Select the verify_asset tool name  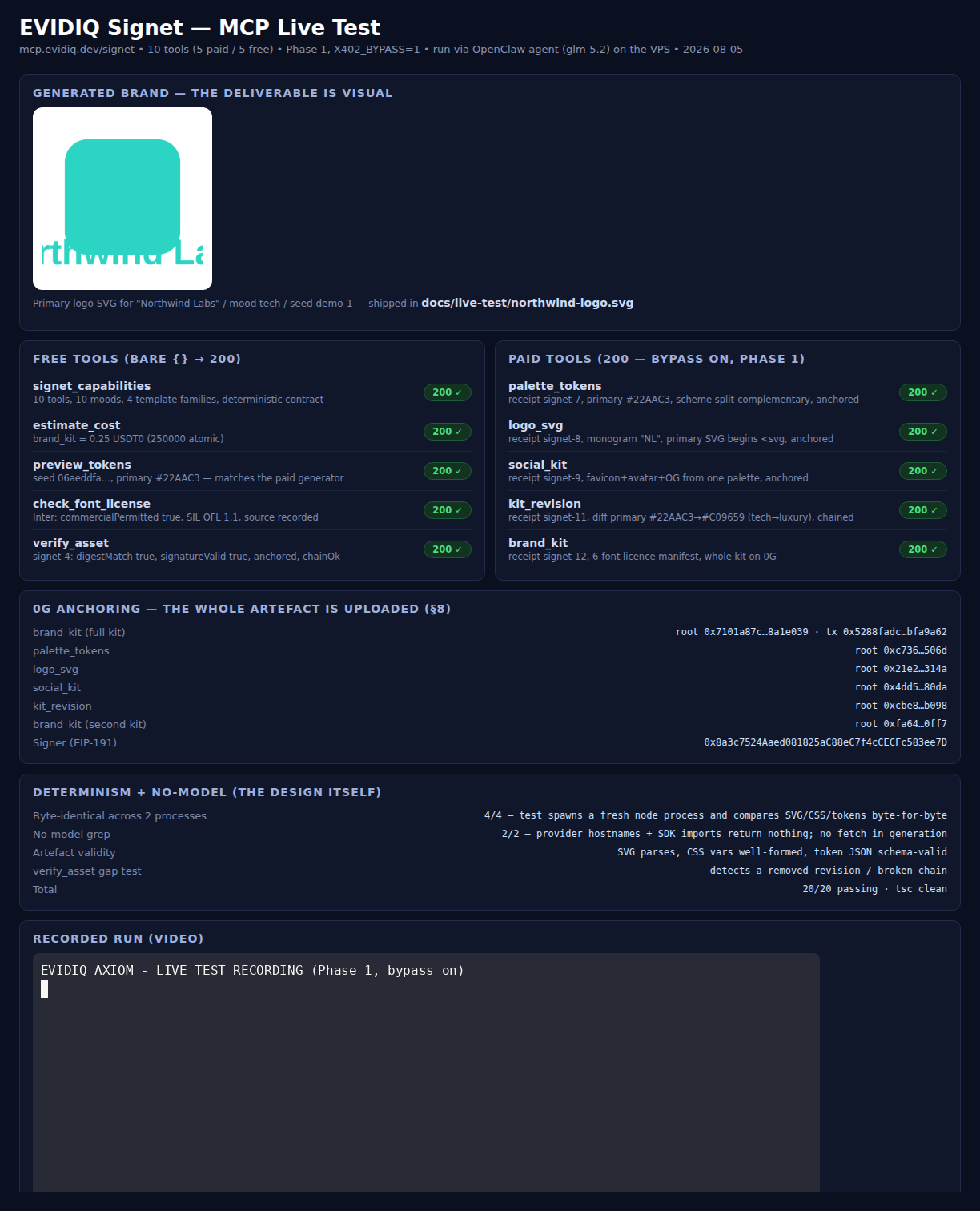pos(70,543)
